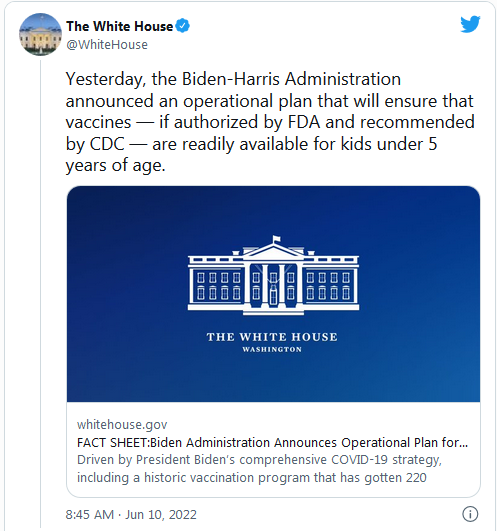Screen dimensions: 497x531
Task: Click "THE WHITE HOUSE" wordmark in card image
Action: point(272,337)
